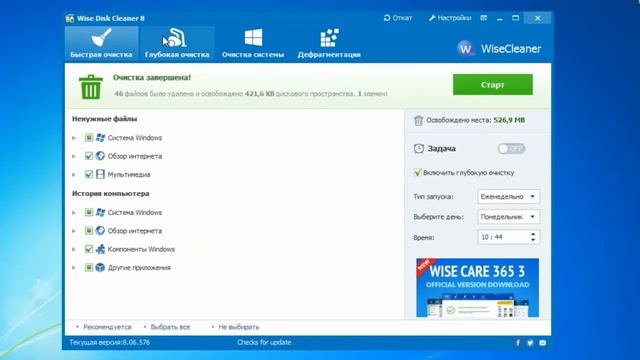Toggle Система Windows checkbox in Ненужные файлы
640x360 pixels.
point(89,138)
